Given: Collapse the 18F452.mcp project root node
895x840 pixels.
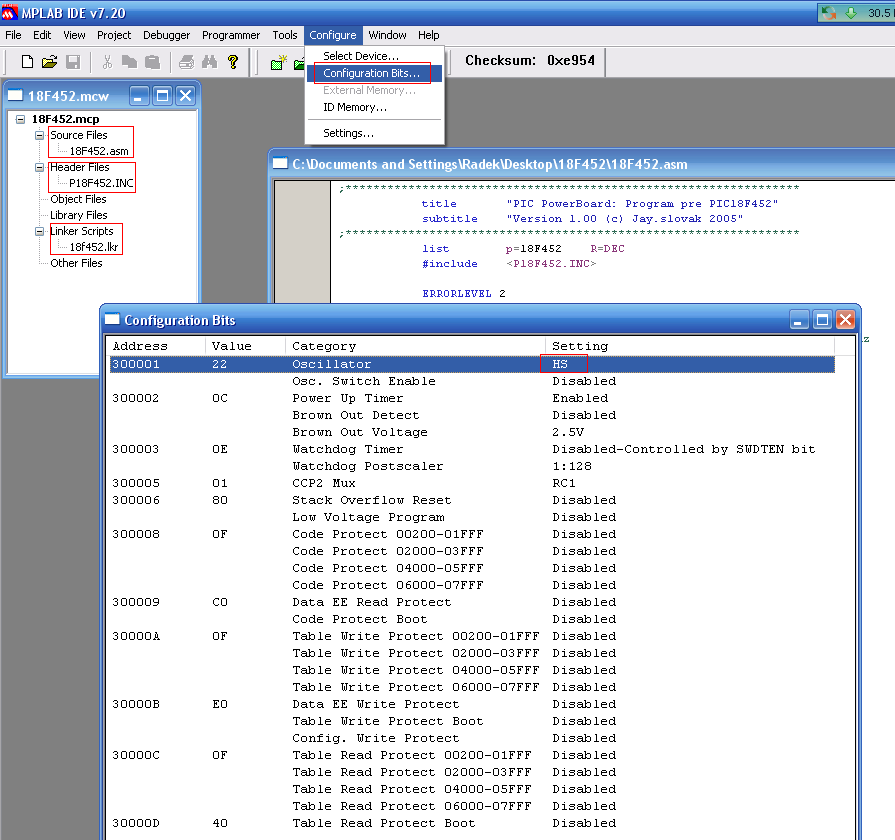Looking at the screenshot, I should pyautogui.click(x=21, y=119).
